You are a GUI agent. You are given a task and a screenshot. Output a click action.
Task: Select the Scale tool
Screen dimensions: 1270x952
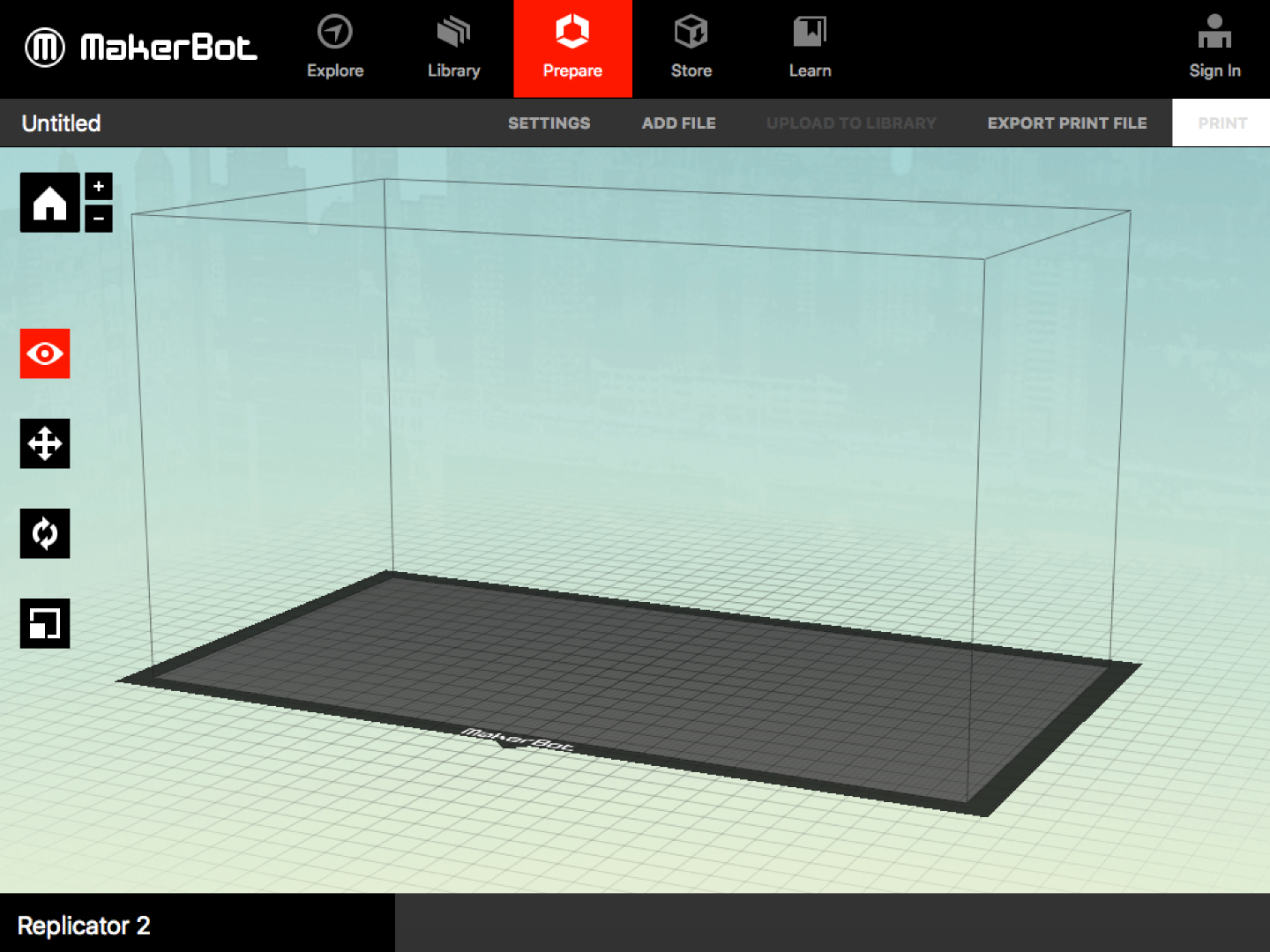(x=44, y=624)
